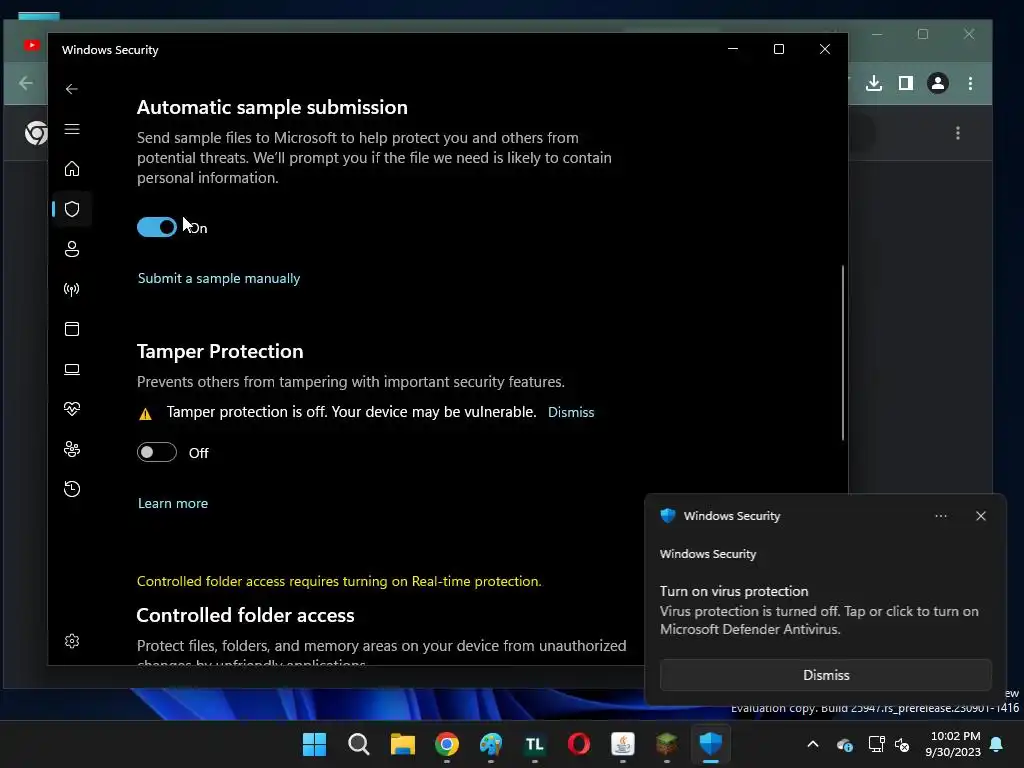
Task: Click the Turn on virus protection notification text
Action: (x=734, y=591)
